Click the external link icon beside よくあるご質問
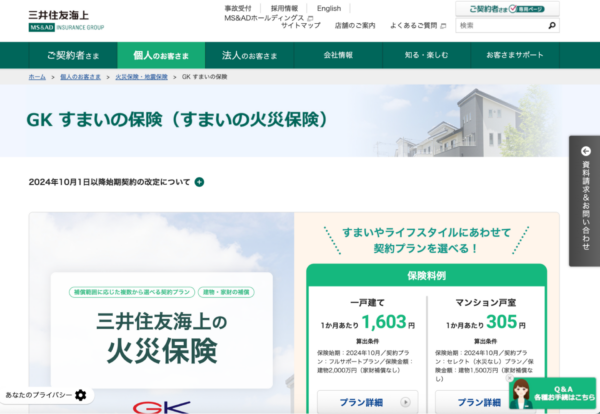This screenshot has width=600, height=414. point(443,26)
